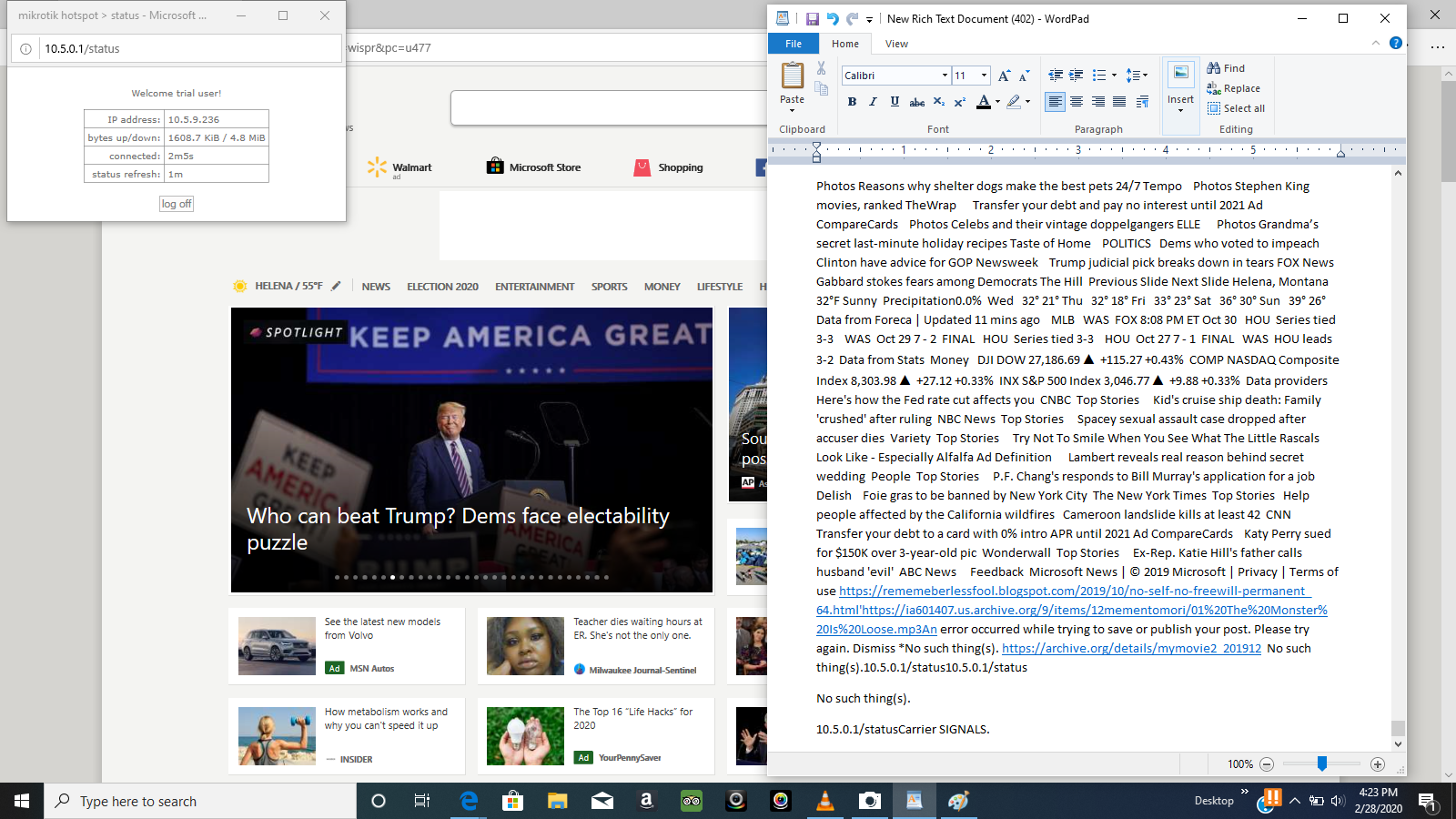Click the Undo arrow in quick access toolbar

coord(832,18)
